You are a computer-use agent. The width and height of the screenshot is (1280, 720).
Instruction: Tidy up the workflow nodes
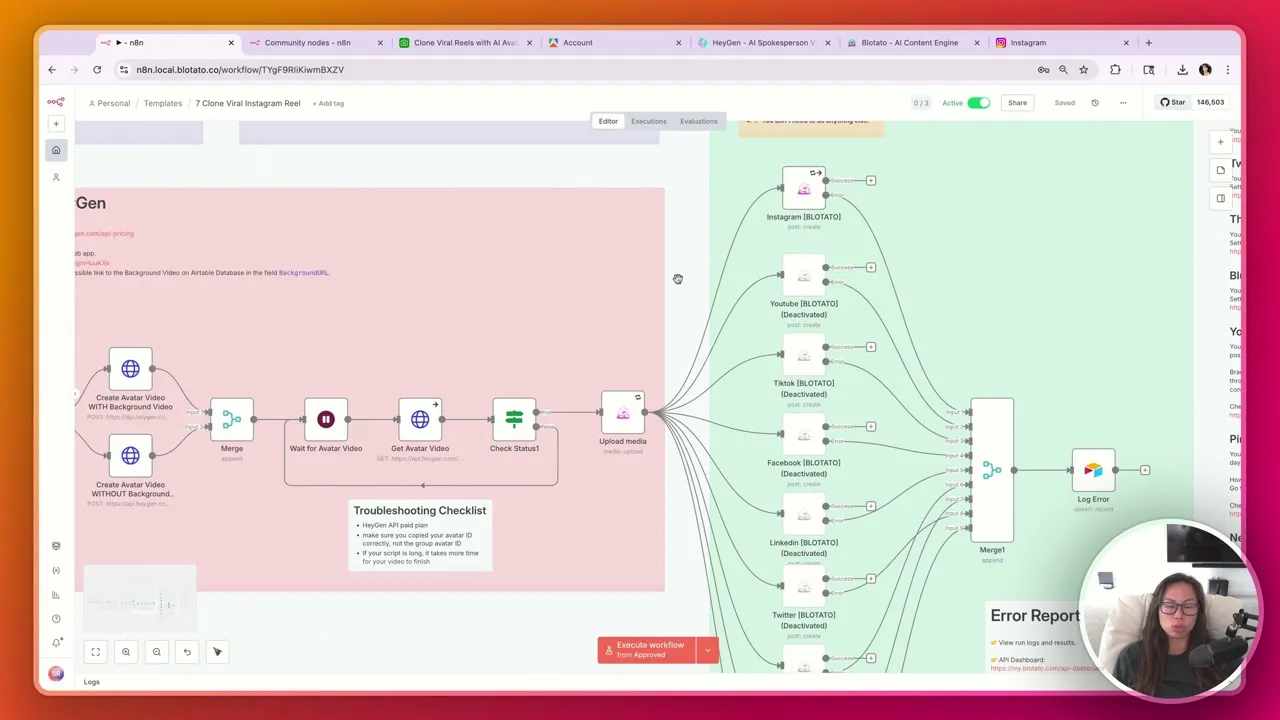coord(217,652)
